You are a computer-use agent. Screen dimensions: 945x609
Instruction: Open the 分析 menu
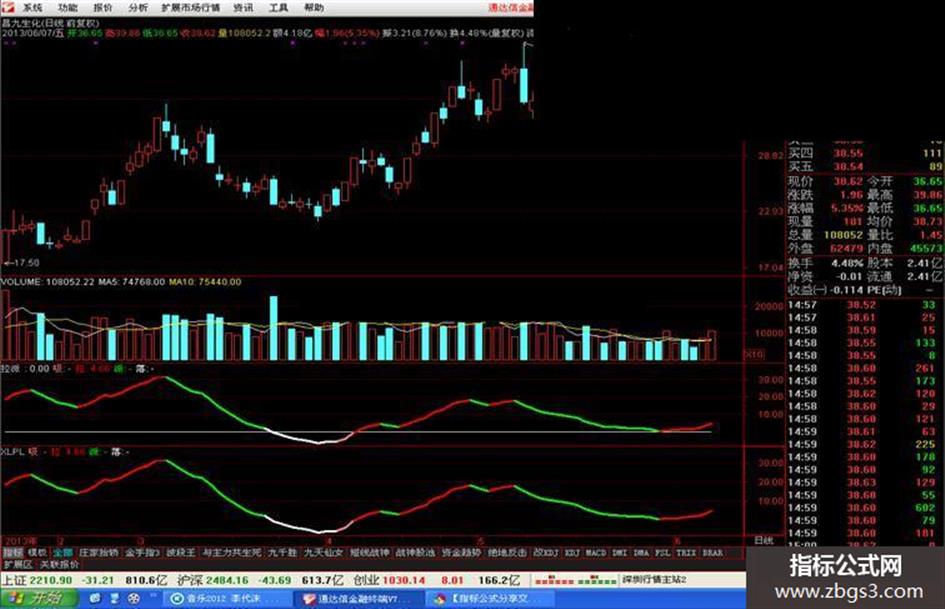tap(138, 7)
